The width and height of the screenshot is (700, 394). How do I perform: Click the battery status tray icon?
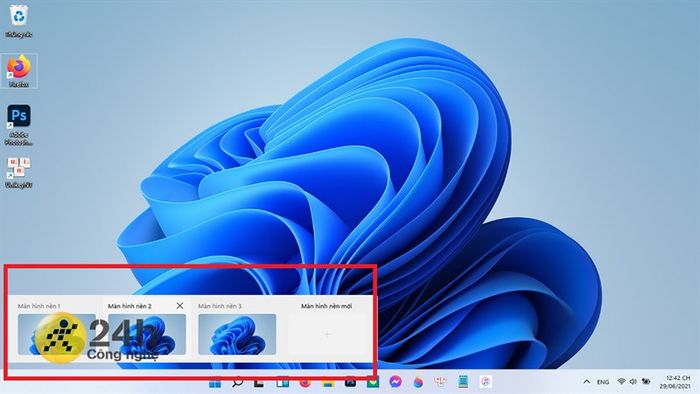point(646,382)
